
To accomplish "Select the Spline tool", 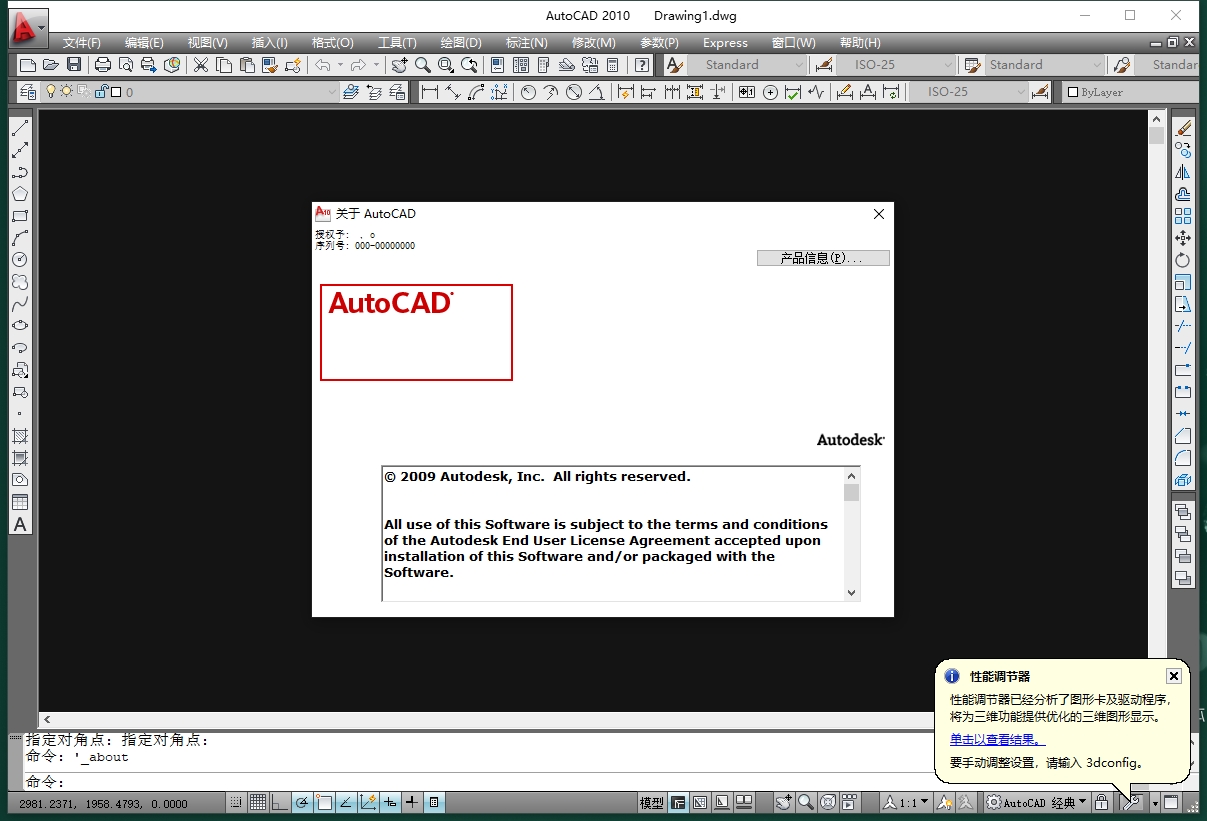I will point(20,304).
